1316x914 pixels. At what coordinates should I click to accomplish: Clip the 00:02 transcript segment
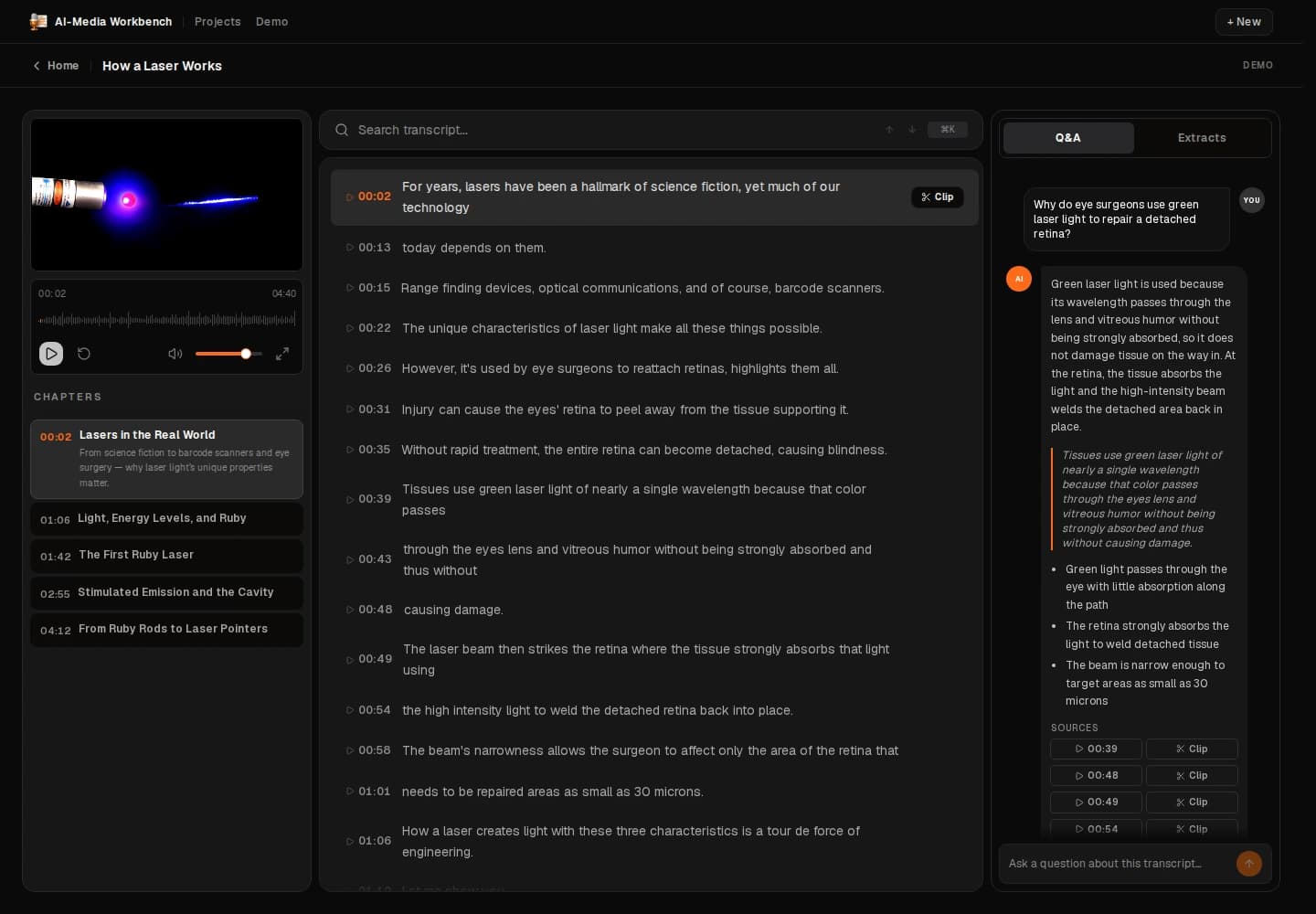[x=938, y=197]
